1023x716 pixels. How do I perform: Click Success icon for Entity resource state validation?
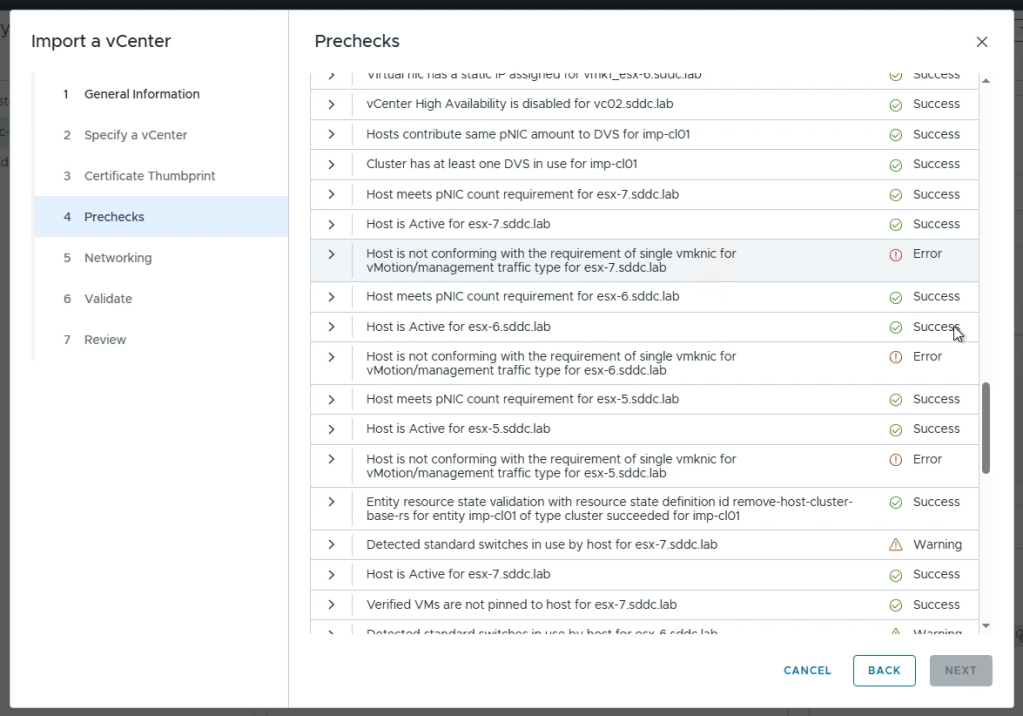[895, 503]
